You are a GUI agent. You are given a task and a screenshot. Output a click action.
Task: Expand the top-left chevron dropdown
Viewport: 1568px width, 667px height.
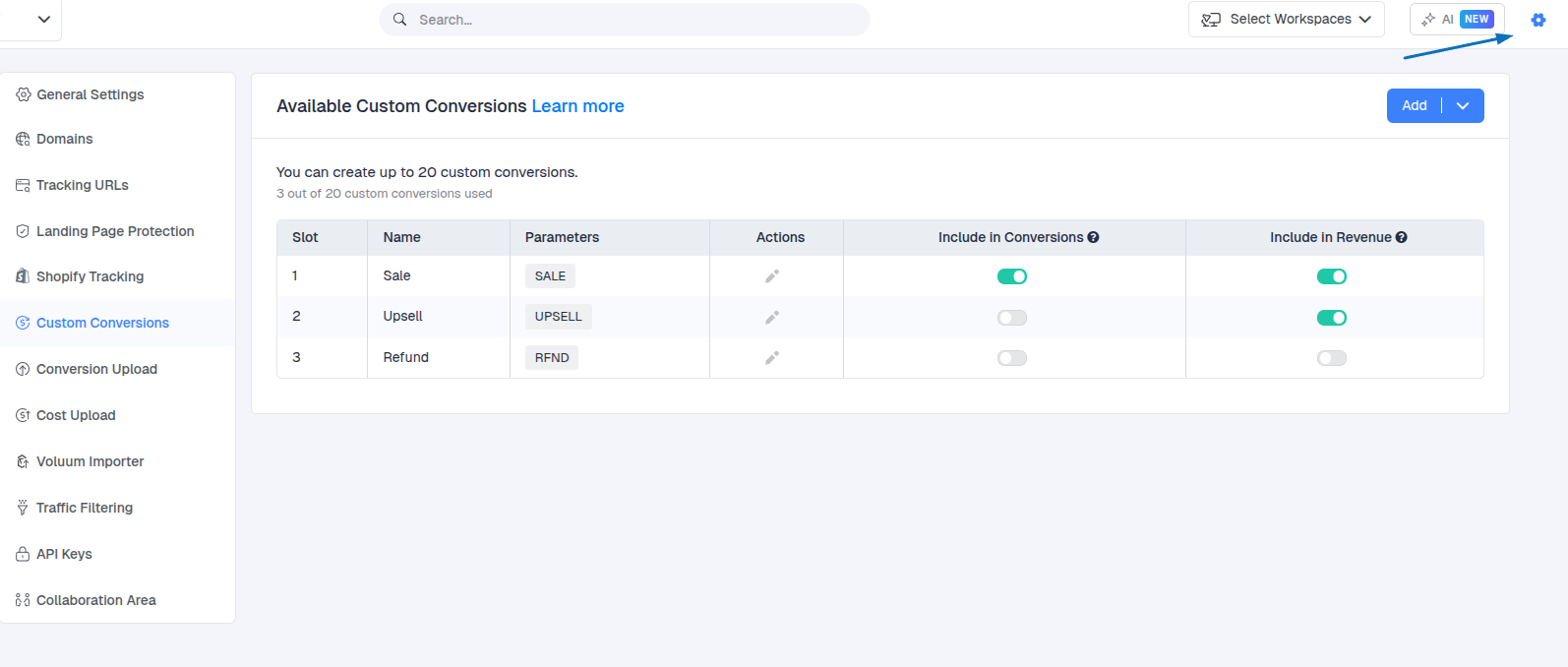pos(43,20)
